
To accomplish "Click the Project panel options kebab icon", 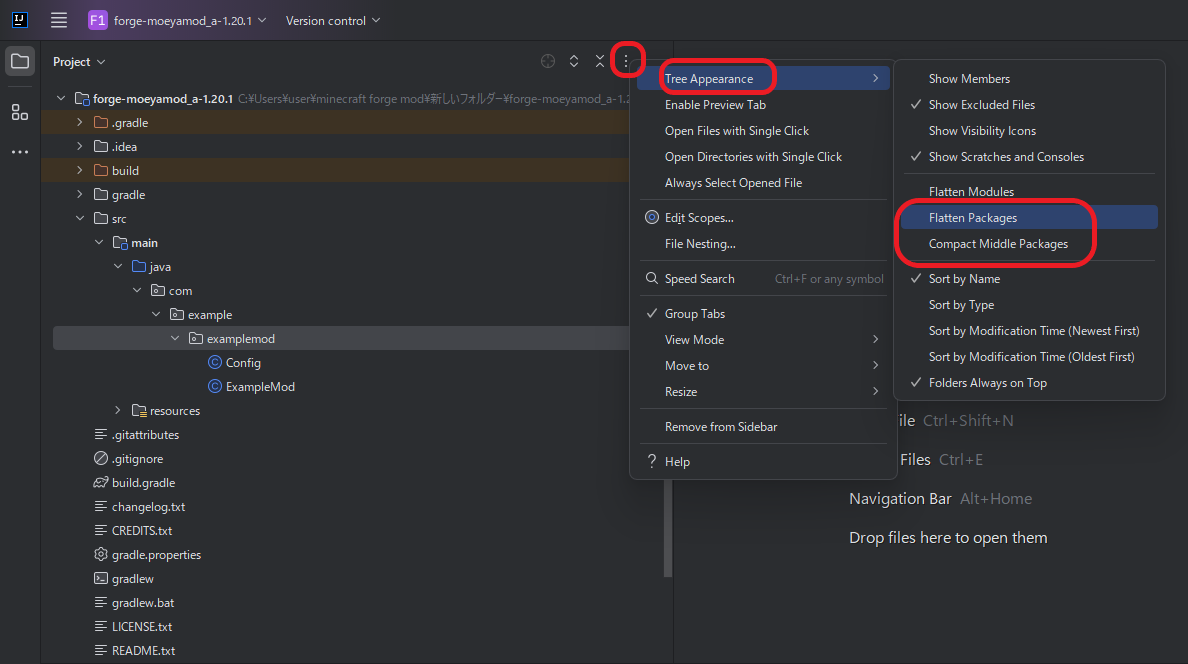I will pyautogui.click(x=626, y=62).
